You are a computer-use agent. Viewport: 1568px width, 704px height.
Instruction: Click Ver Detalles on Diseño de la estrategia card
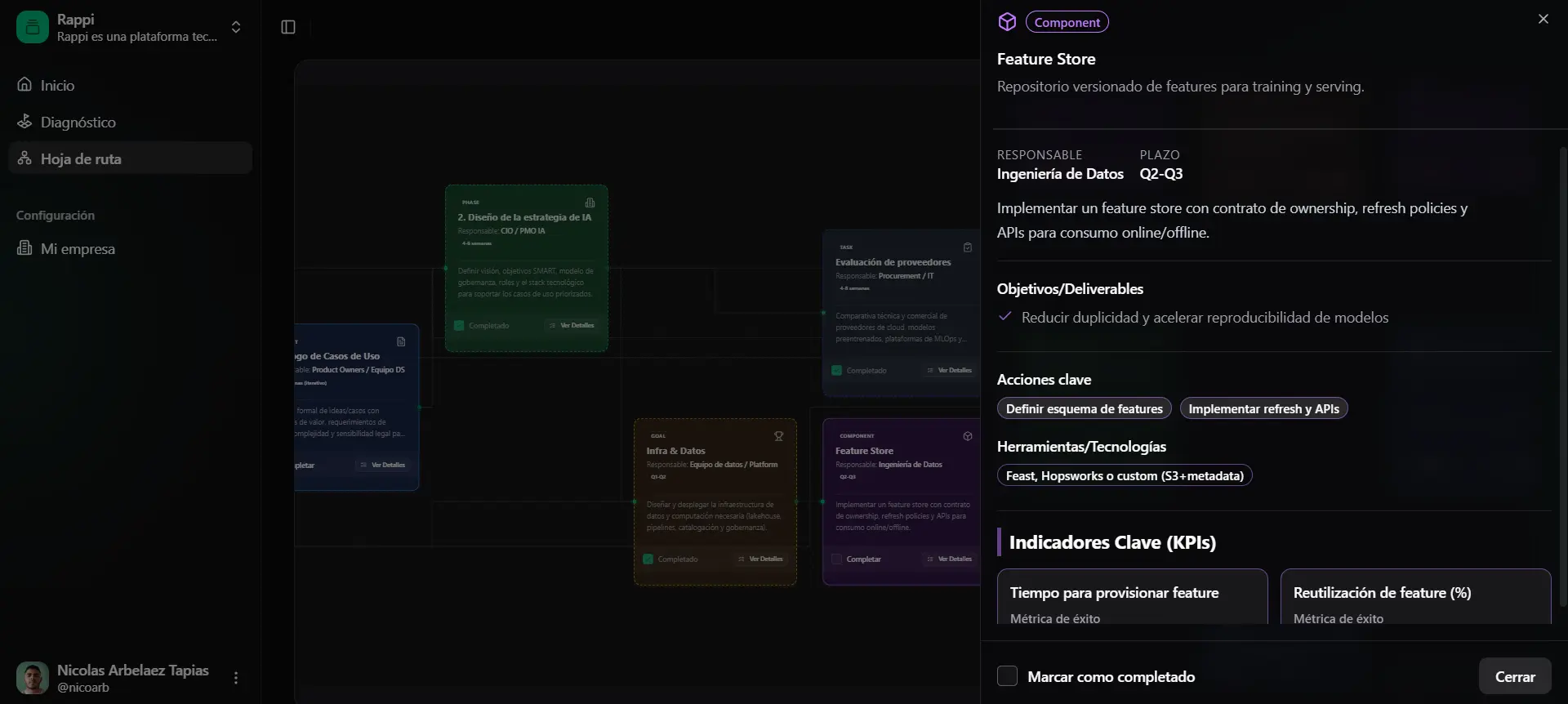572,326
